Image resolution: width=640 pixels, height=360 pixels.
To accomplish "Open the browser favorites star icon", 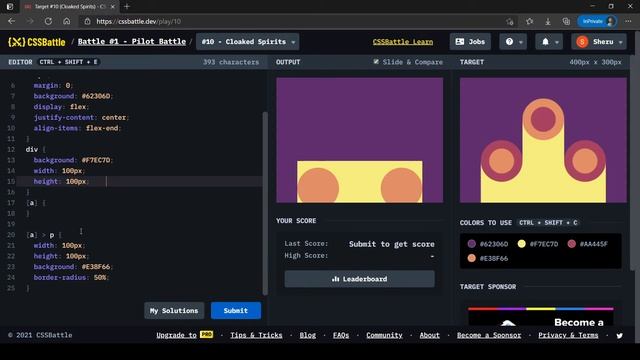I will click(529, 21).
